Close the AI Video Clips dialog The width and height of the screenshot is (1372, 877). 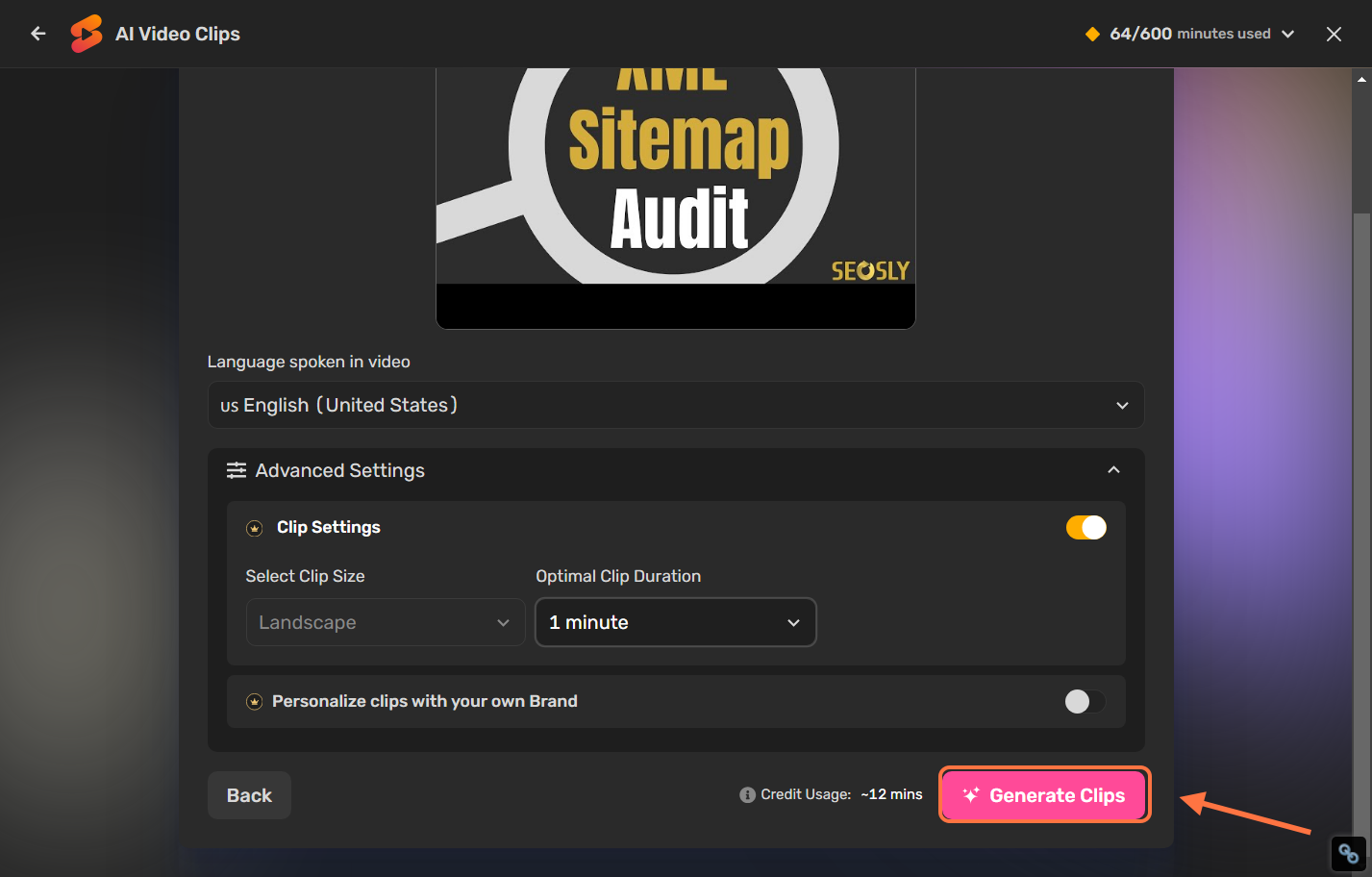tap(1334, 34)
